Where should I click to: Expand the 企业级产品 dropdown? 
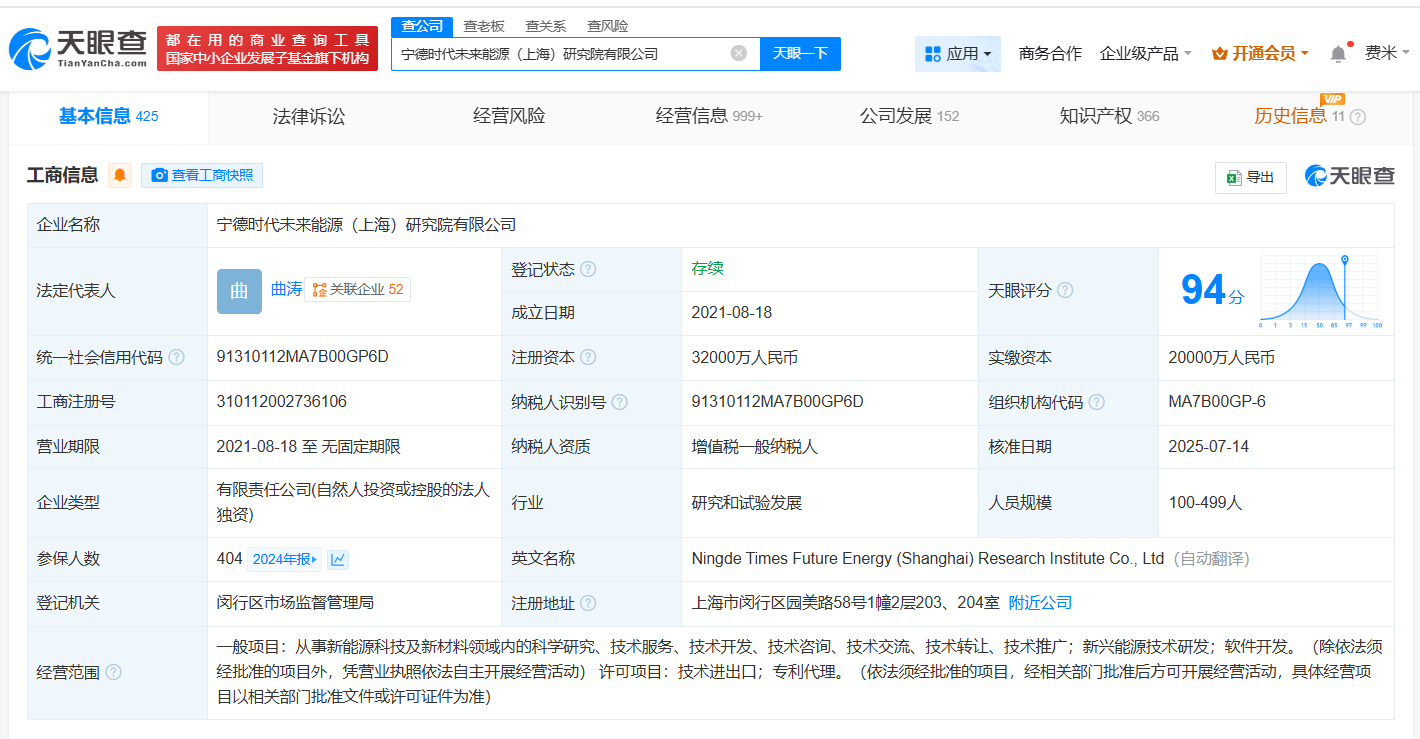[1145, 54]
